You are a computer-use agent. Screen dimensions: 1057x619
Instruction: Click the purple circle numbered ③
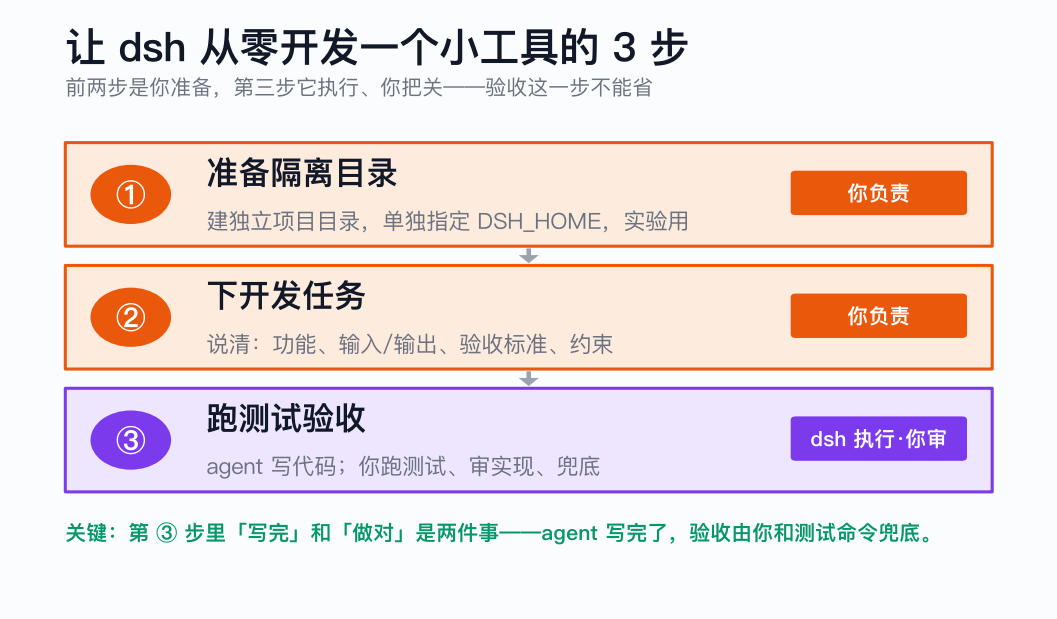[x=131, y=440]
